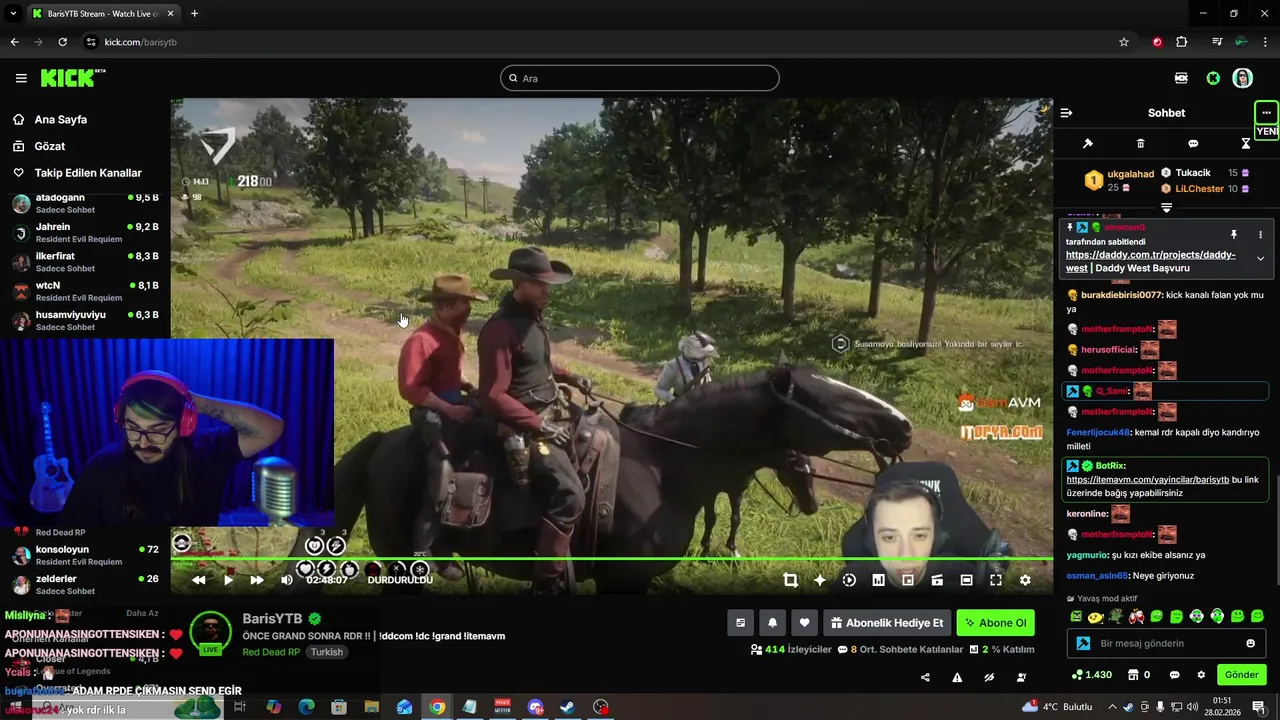Open the stats chart icon in player

point(878,580)
